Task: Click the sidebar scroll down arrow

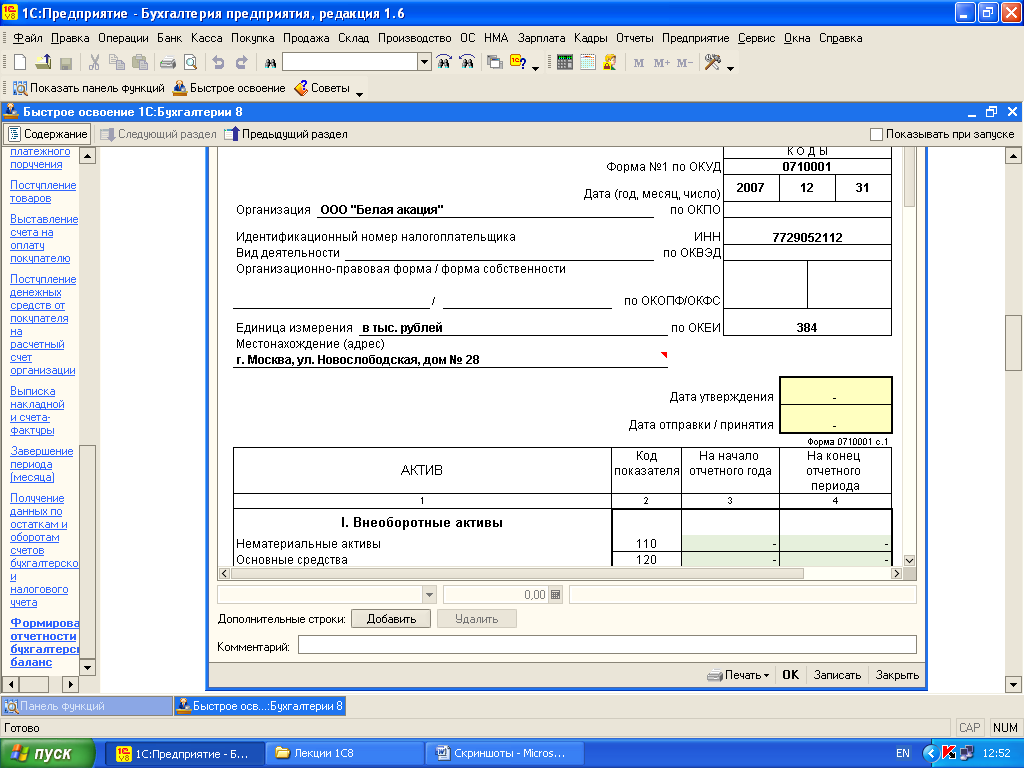Action: (x=88, y=667)
